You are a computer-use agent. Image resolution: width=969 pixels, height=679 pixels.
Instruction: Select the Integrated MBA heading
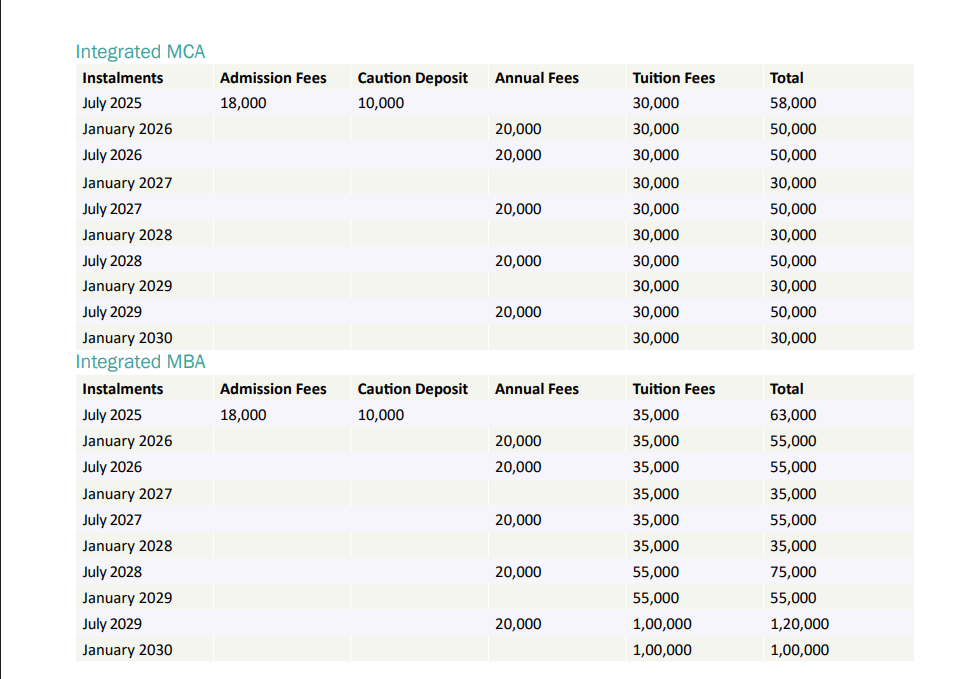[x=140, y=362]
